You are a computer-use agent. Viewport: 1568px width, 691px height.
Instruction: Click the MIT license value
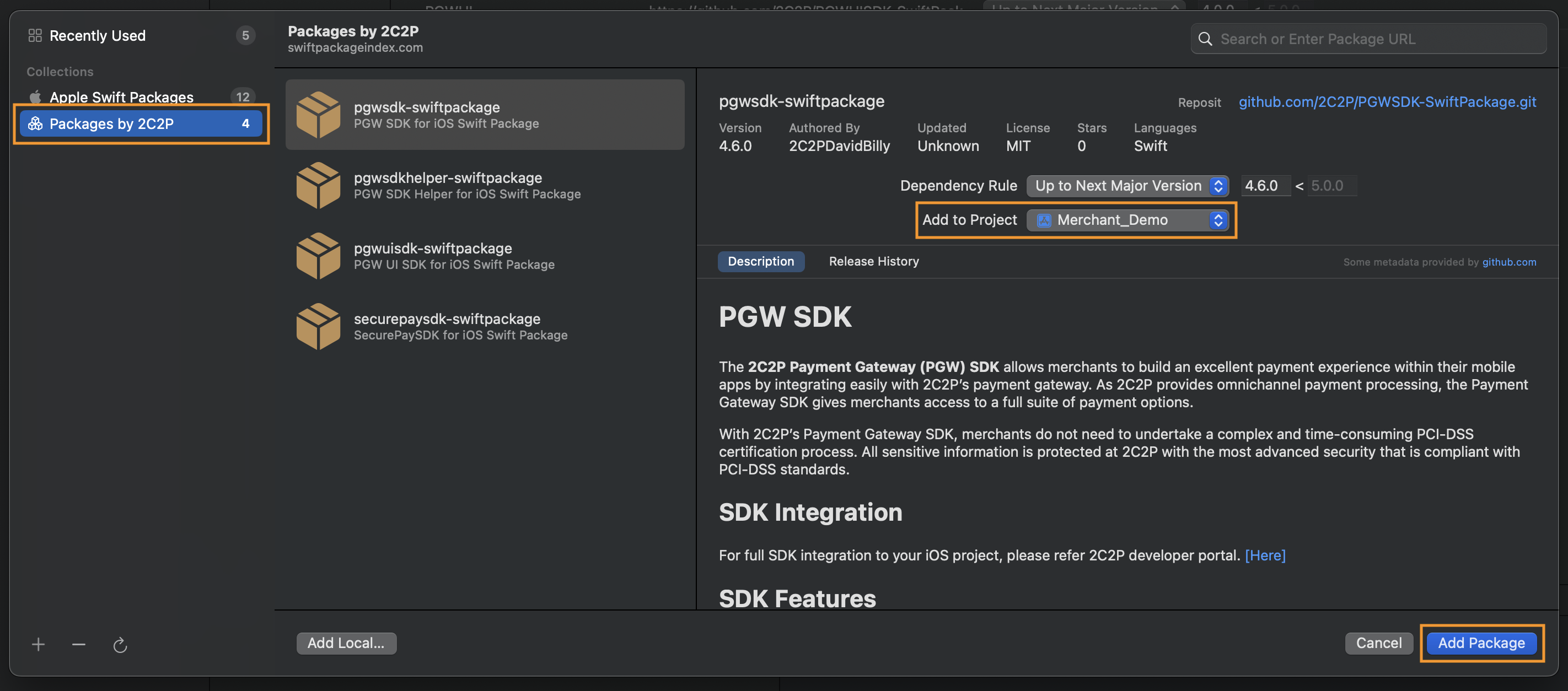(1018, 146)
